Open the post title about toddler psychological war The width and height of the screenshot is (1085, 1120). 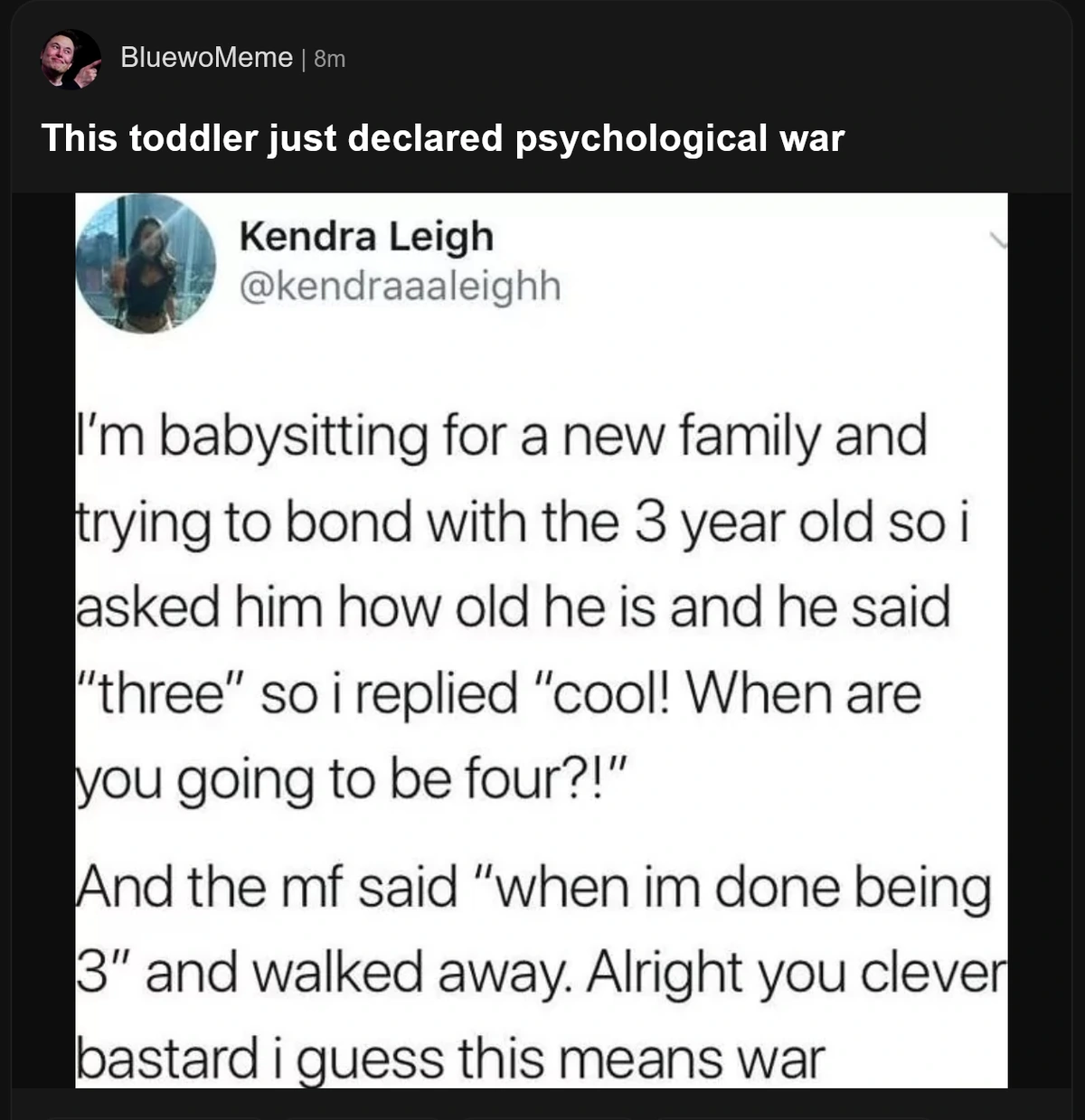click(442, 138)
